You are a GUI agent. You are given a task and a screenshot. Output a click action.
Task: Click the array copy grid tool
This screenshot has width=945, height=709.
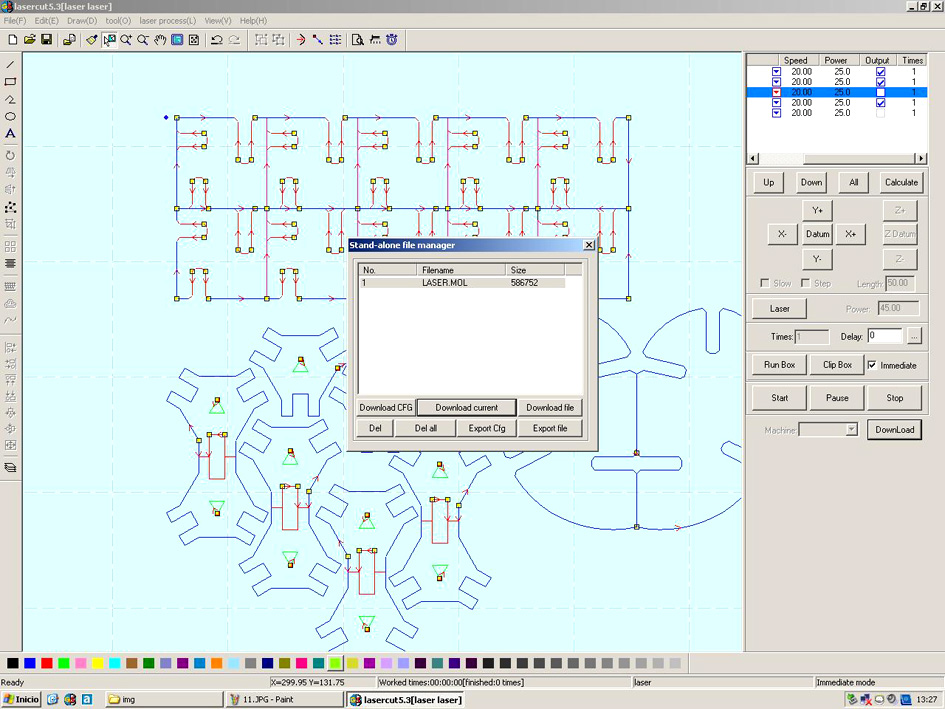pos(10,247)
